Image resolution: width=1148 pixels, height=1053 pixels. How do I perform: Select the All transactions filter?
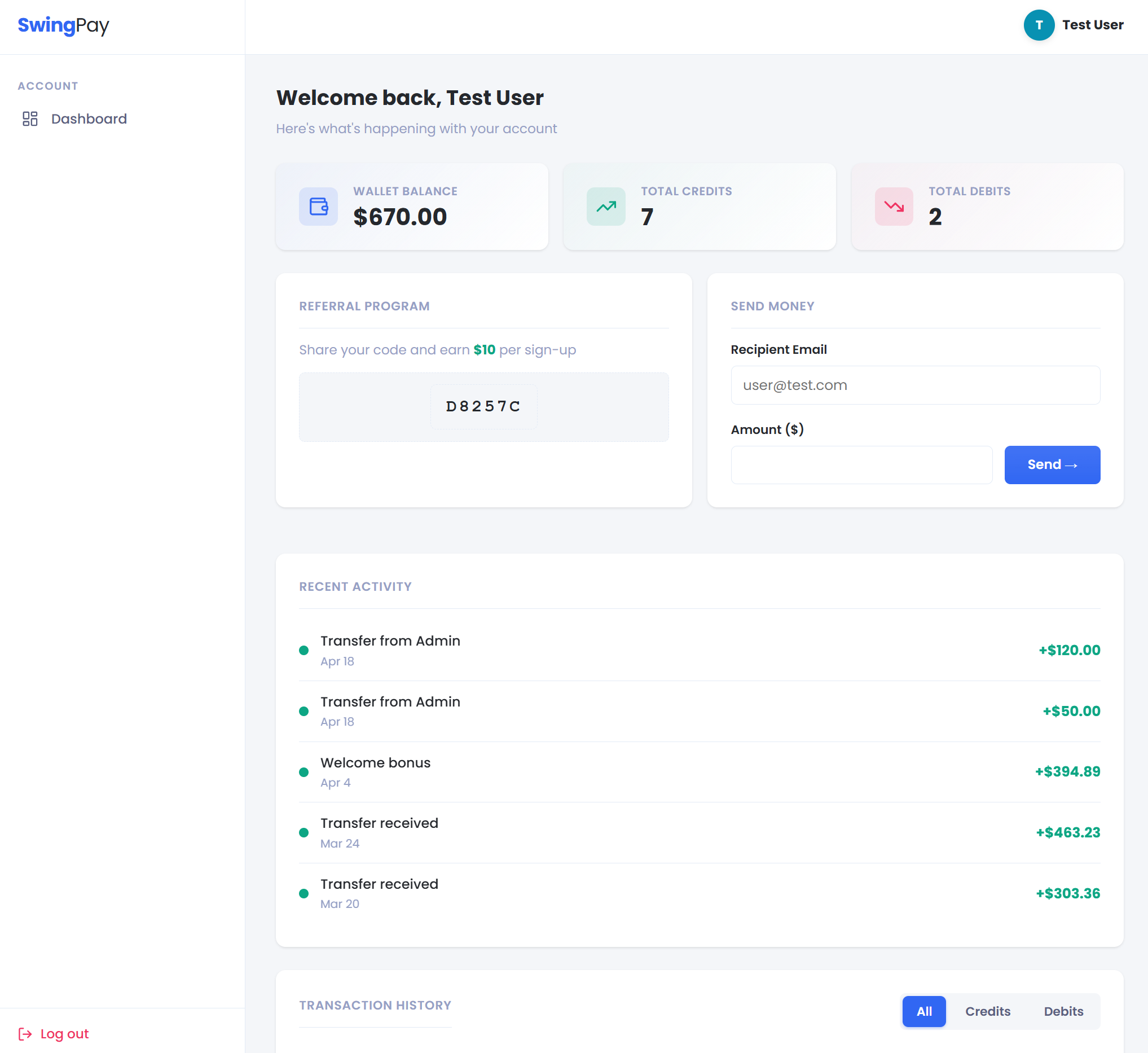[923, 1011]
